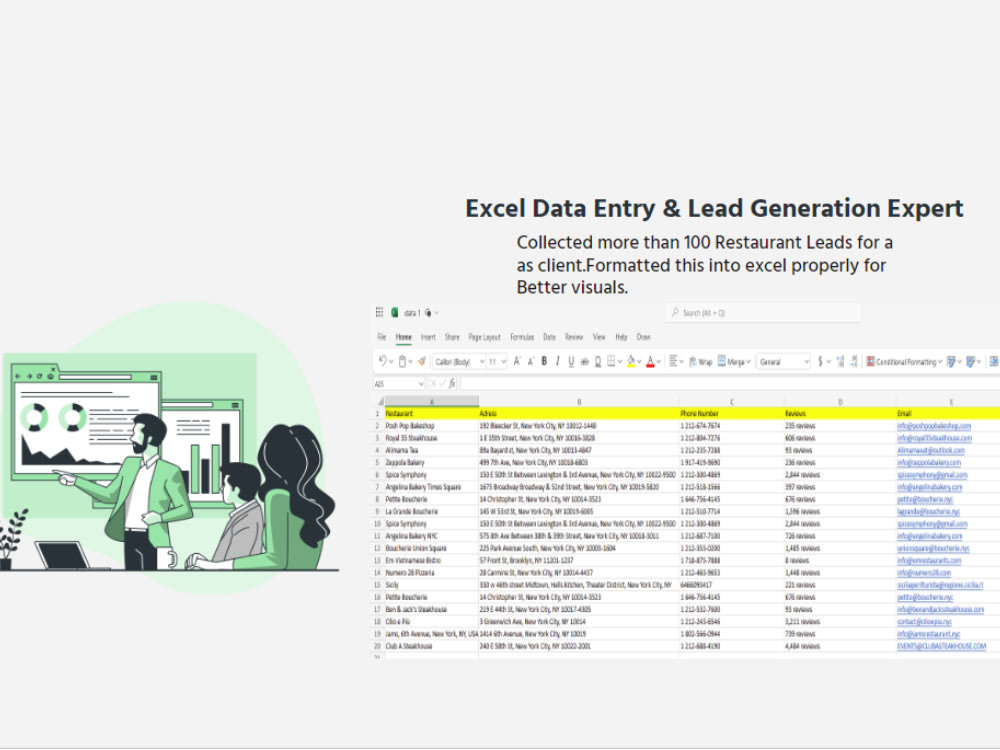1000x750 pixels.
Task: Click the Undo arrow icon
Action: [x=382, y=361]
